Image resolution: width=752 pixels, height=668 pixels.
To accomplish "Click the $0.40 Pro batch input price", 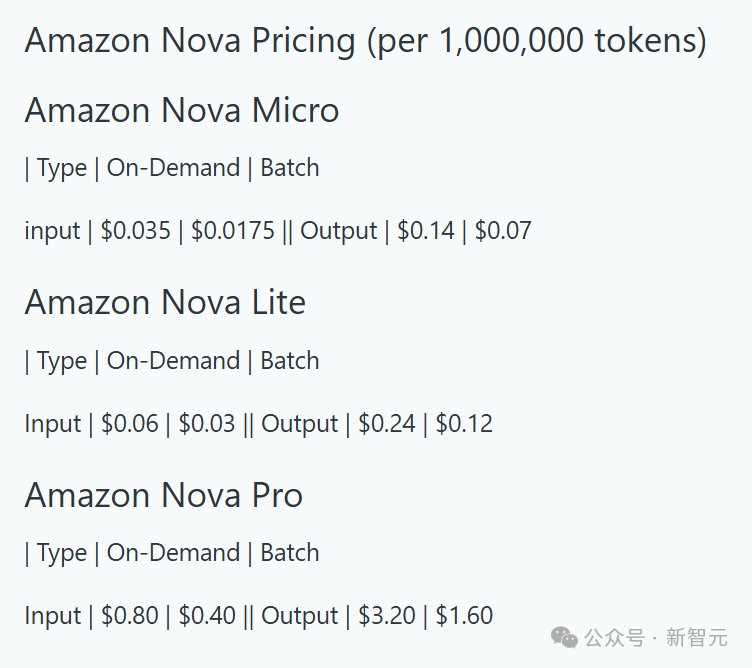I will click(x=207, y=615).
